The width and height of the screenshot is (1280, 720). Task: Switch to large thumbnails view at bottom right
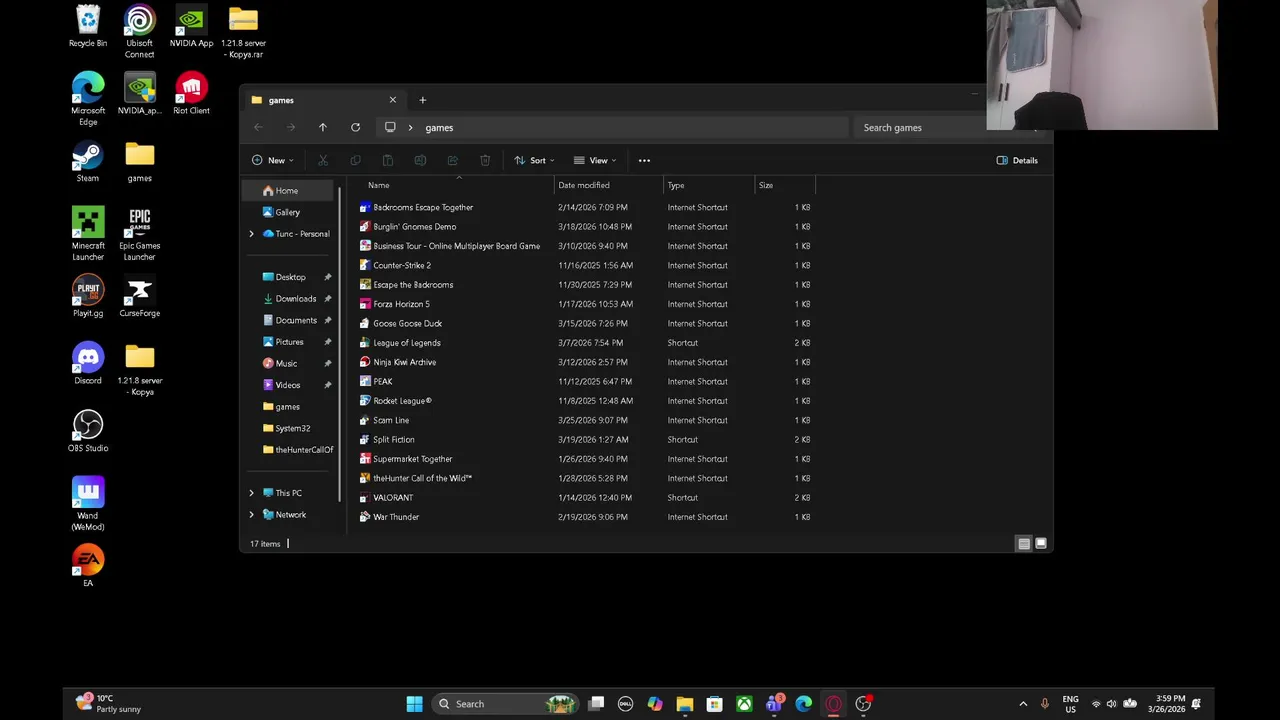pyautogui.click(x=1041, y=544)
